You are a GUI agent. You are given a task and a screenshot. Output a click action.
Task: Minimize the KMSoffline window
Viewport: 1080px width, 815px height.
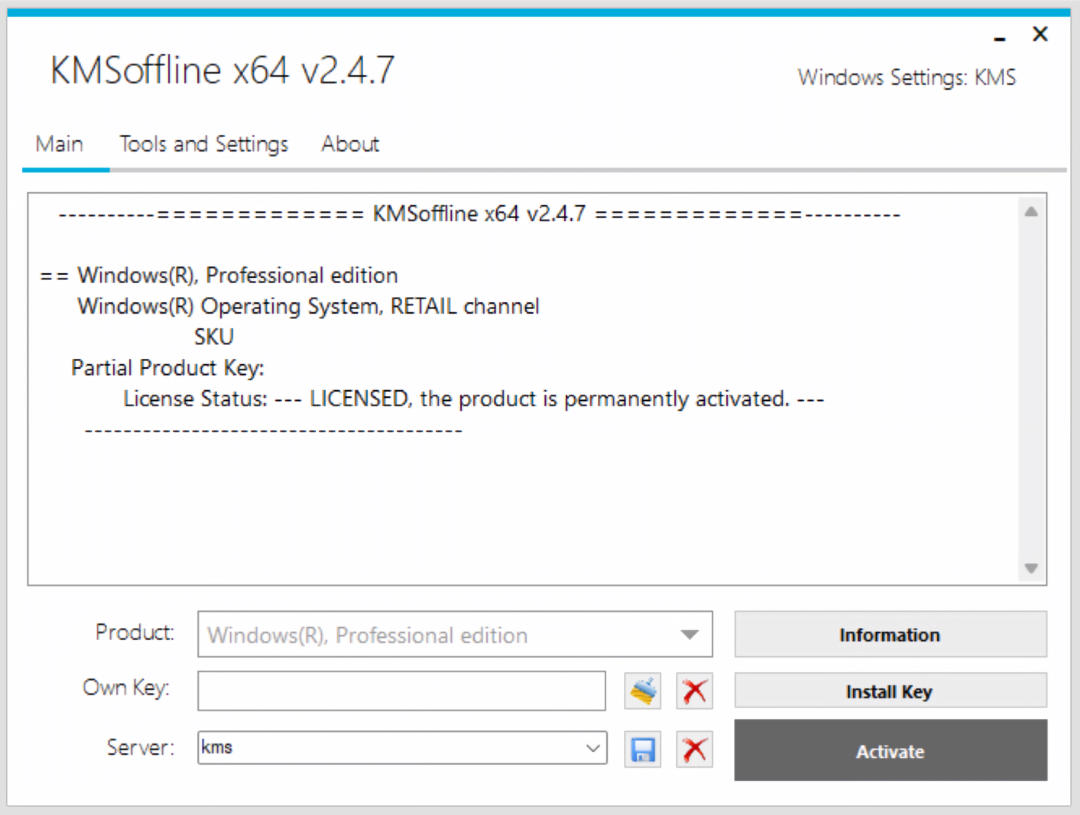[x=999, y=38]
